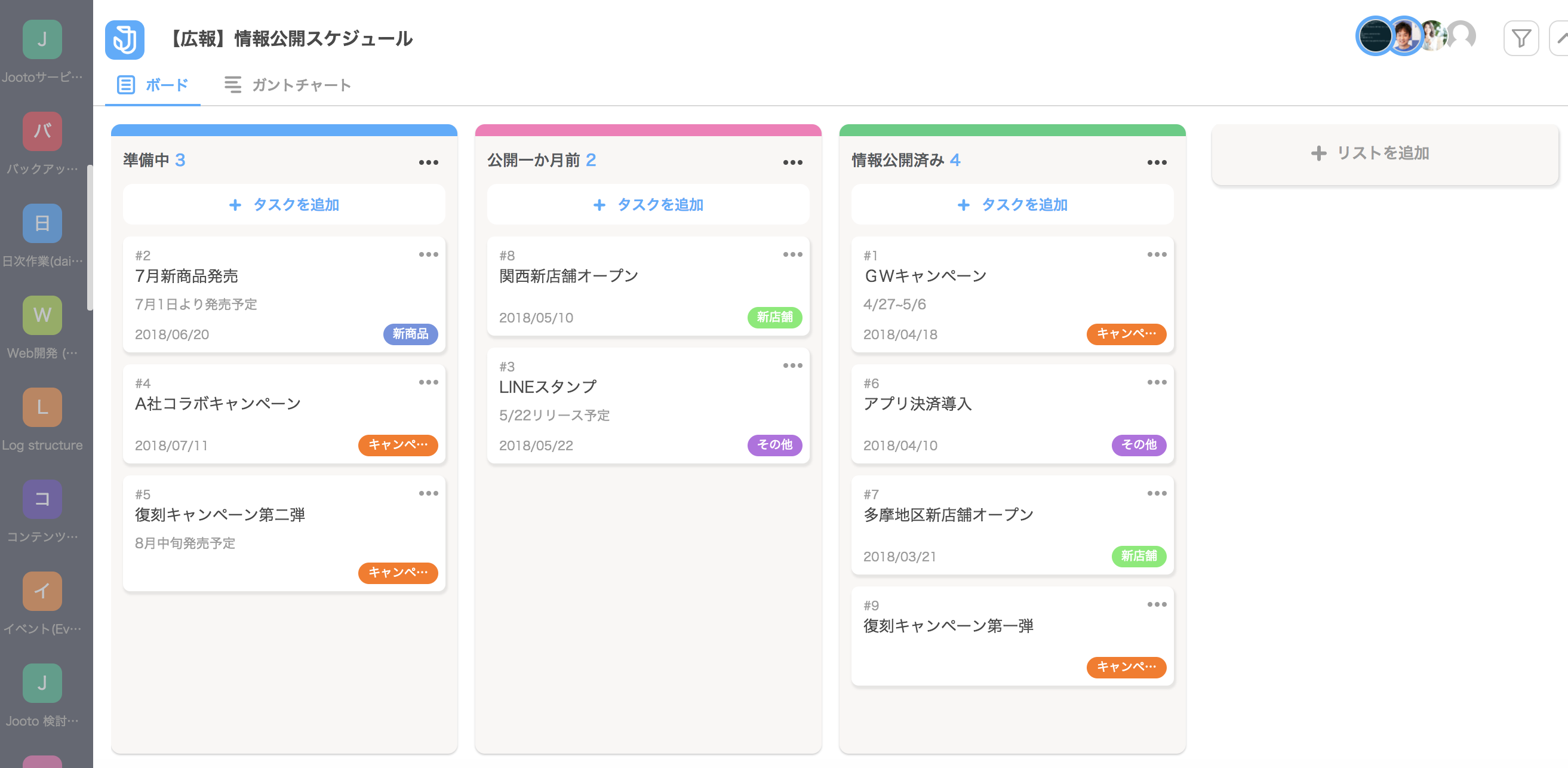Switch to the ガントチャート tab
The height and width of the screenshot is (768, 1568).
[x=288, y=85]
